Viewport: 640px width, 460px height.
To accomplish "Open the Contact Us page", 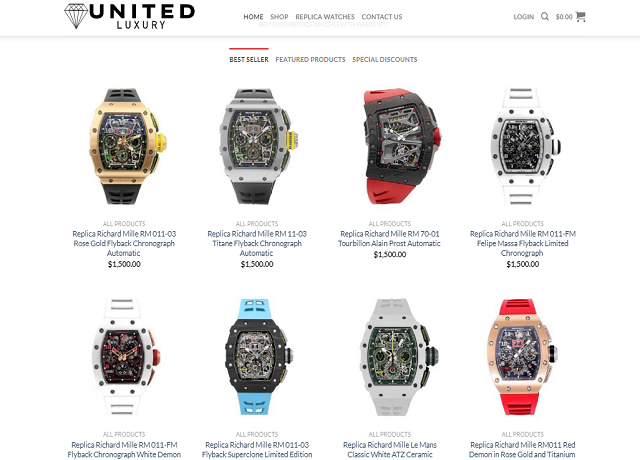I will [x=382, y=17].
